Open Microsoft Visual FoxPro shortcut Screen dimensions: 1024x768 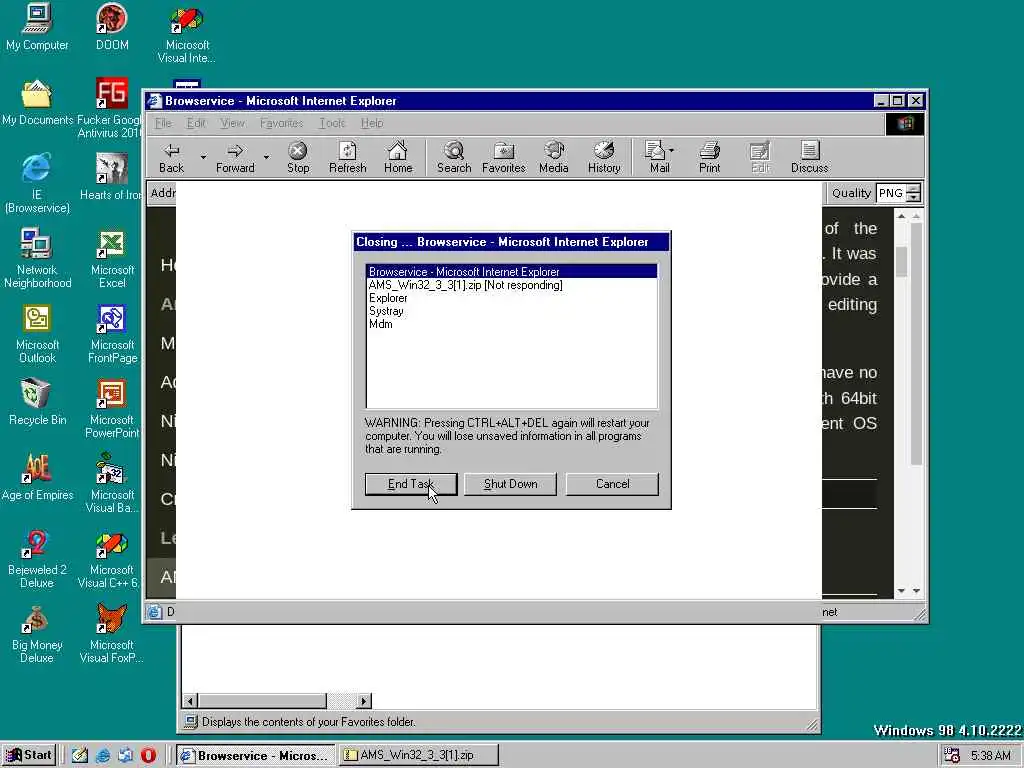pyautogui.click(x=112, y=634)
